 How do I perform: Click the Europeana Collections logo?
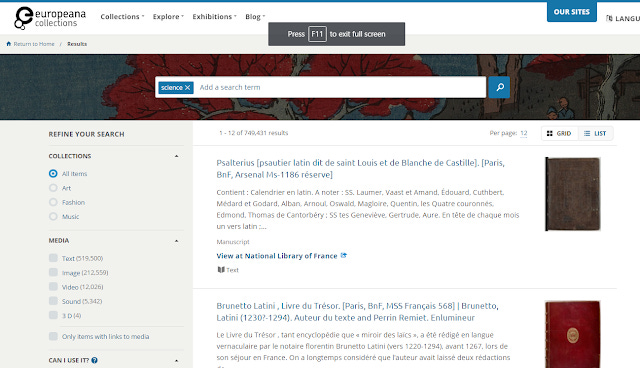50,18
